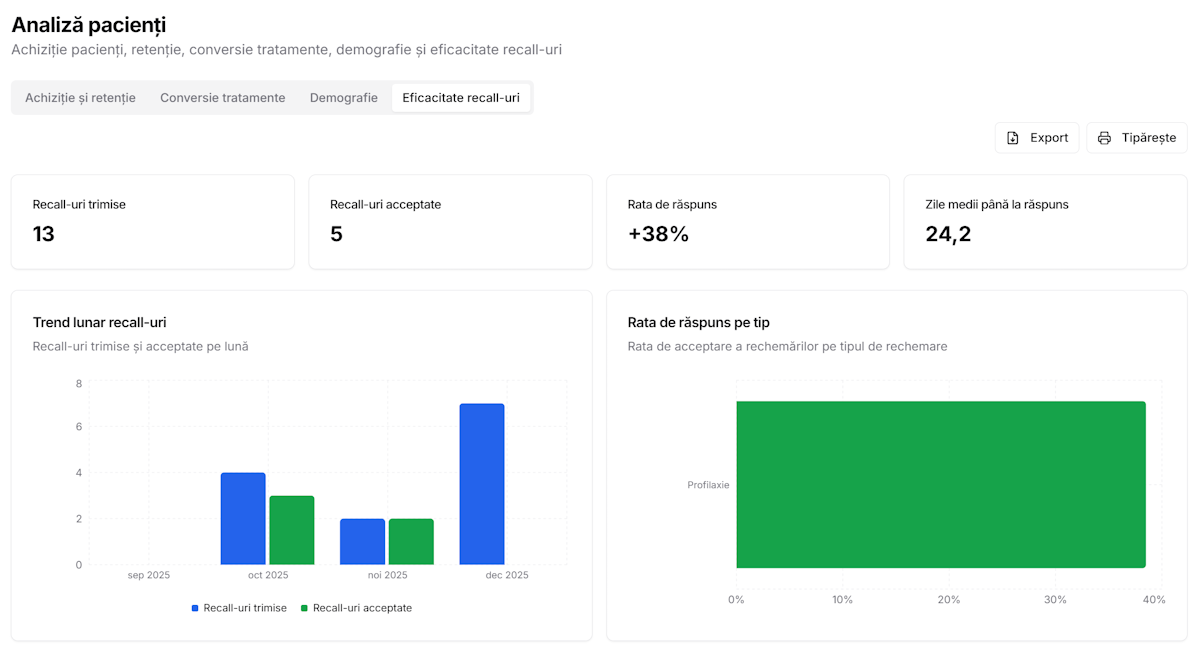Select the blue bar for noi 2025
This screenshot has height=654, width=1200.
[362, 542]
